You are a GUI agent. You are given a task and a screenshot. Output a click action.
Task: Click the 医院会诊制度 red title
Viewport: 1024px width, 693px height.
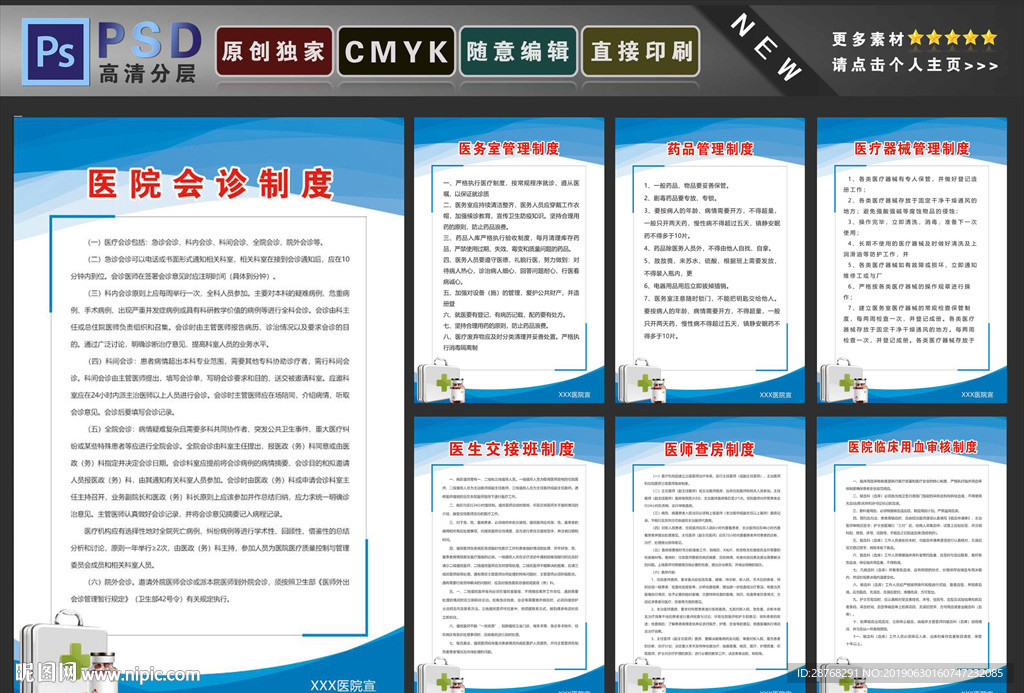pos(210,184)
